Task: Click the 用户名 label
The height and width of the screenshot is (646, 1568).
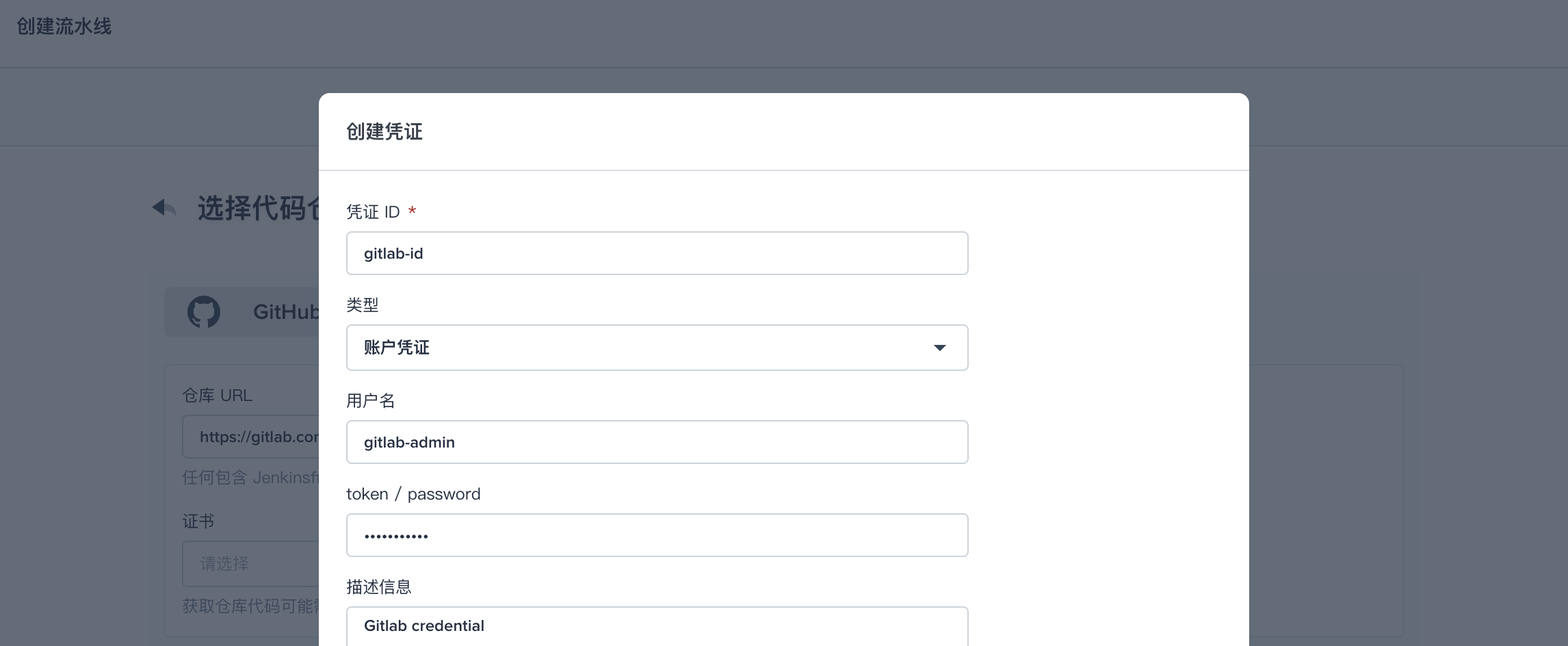Action: (371, 400)
